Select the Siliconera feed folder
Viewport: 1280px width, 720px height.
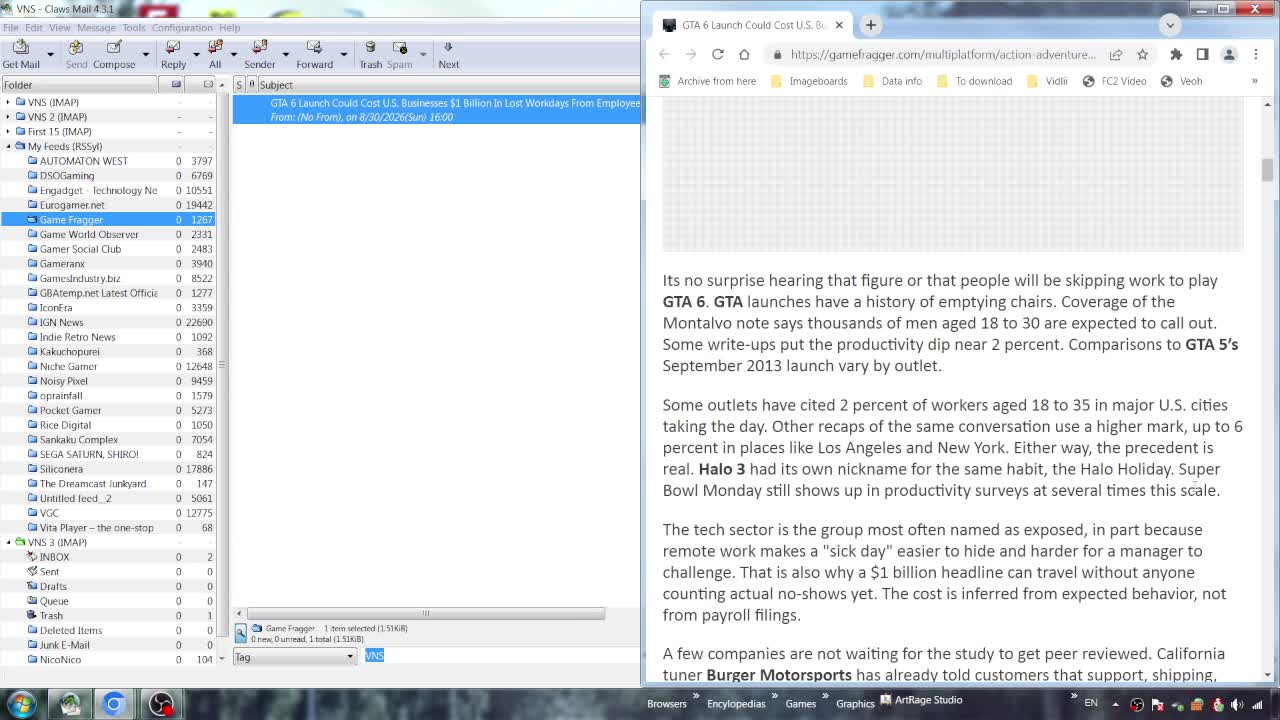tap(108, 469)
